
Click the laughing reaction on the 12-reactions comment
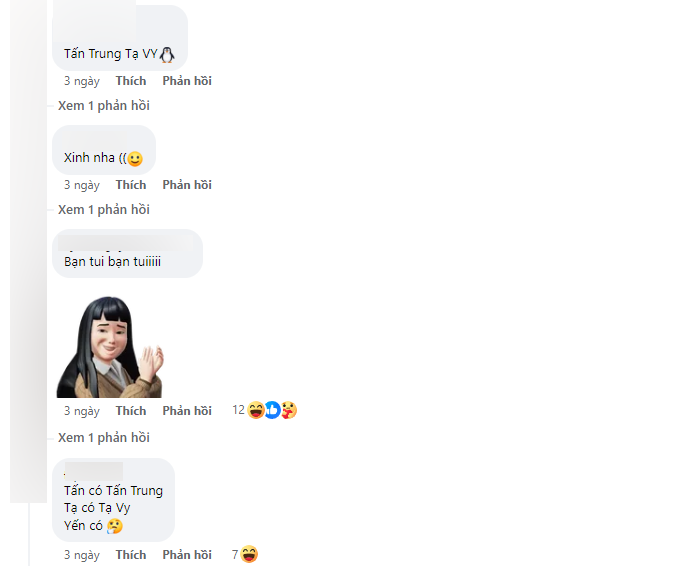(256, 410)
